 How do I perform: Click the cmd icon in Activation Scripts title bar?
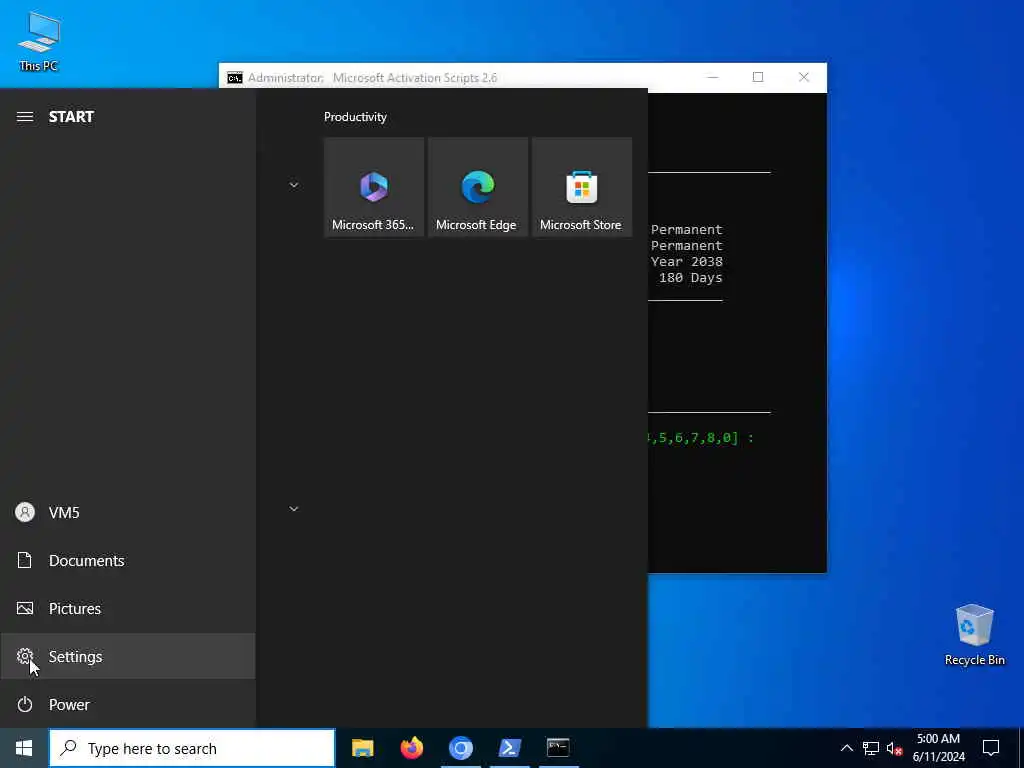pos(234,78)
